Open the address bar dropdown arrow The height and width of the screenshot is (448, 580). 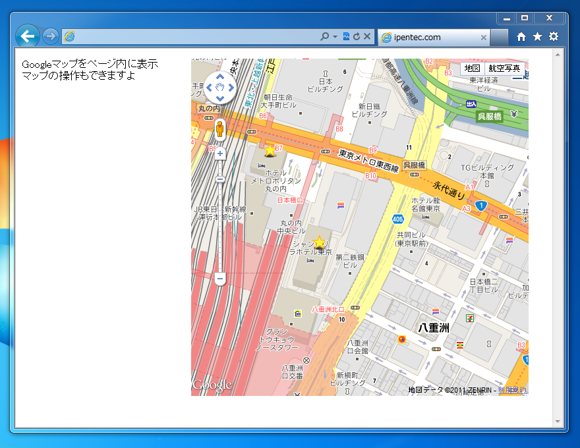(x=335, y=37)
